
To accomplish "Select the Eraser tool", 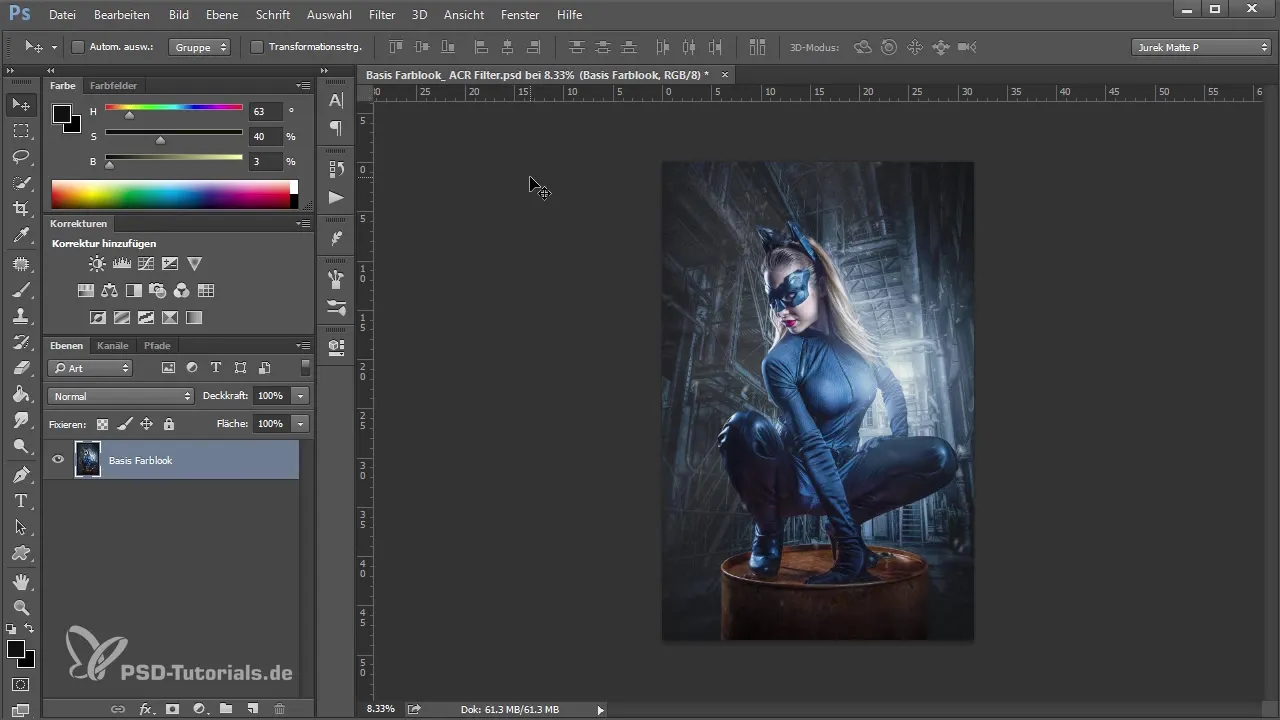I will pos(21,368).
